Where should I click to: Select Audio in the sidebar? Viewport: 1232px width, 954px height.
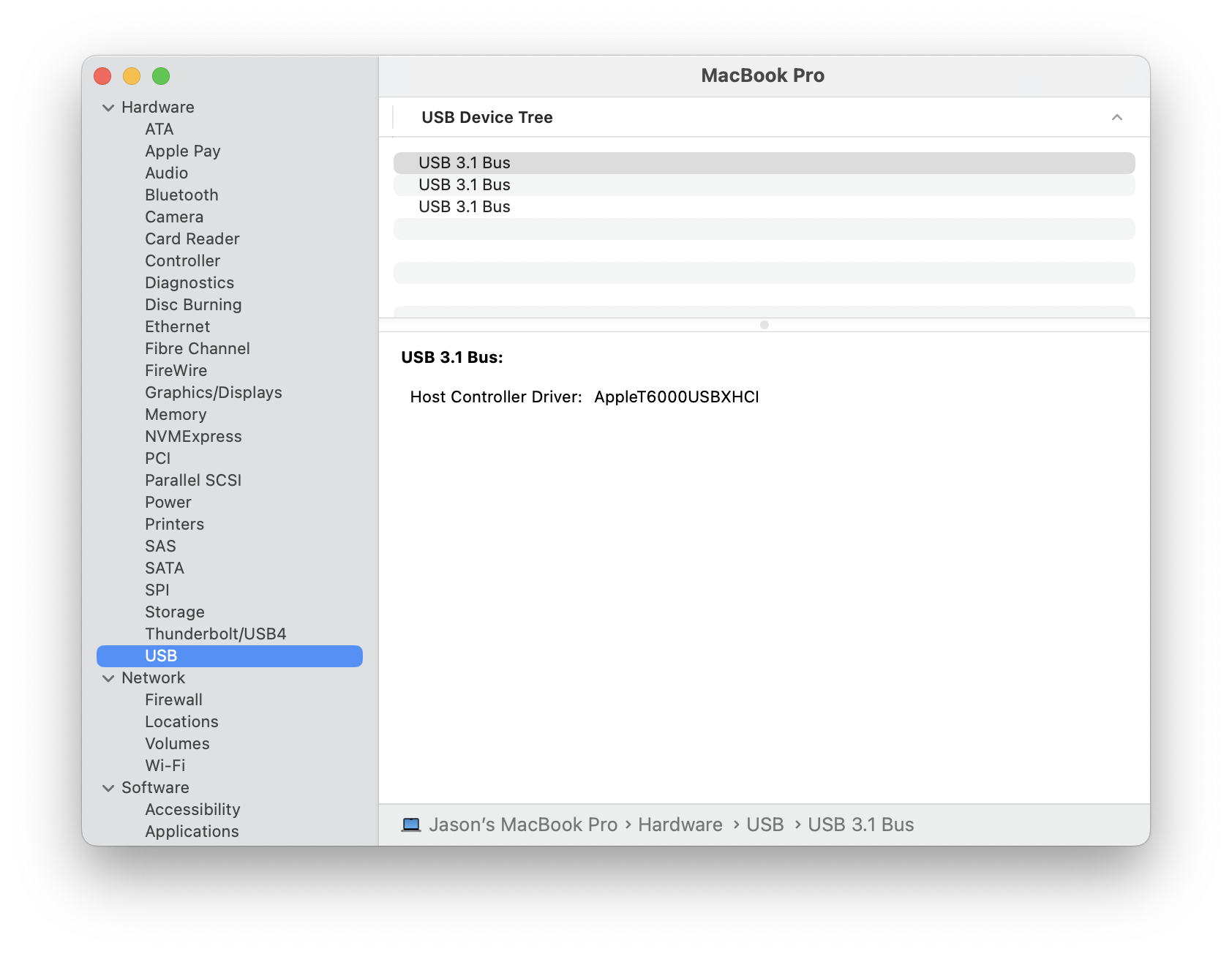click(166, 173)
